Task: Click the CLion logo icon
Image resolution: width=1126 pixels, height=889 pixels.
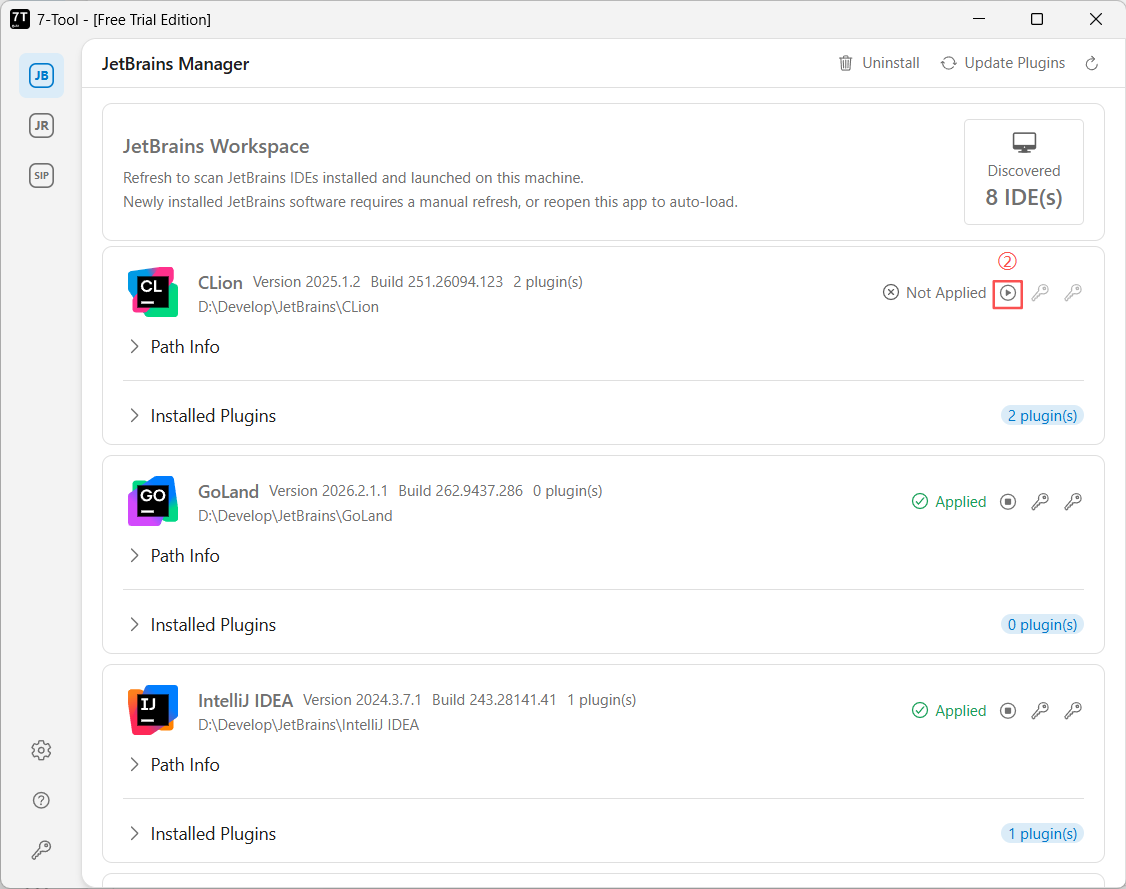Action: click(153, 292)
